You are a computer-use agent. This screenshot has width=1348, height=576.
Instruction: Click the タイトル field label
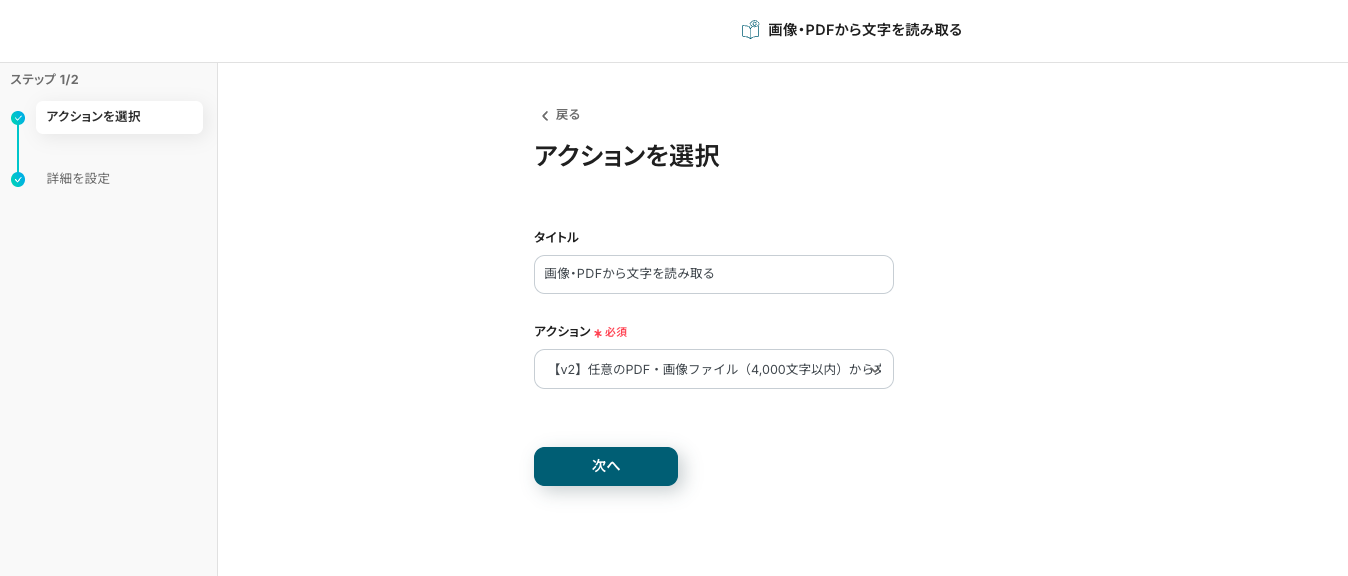pyautogui.click(x=556, y=238)
